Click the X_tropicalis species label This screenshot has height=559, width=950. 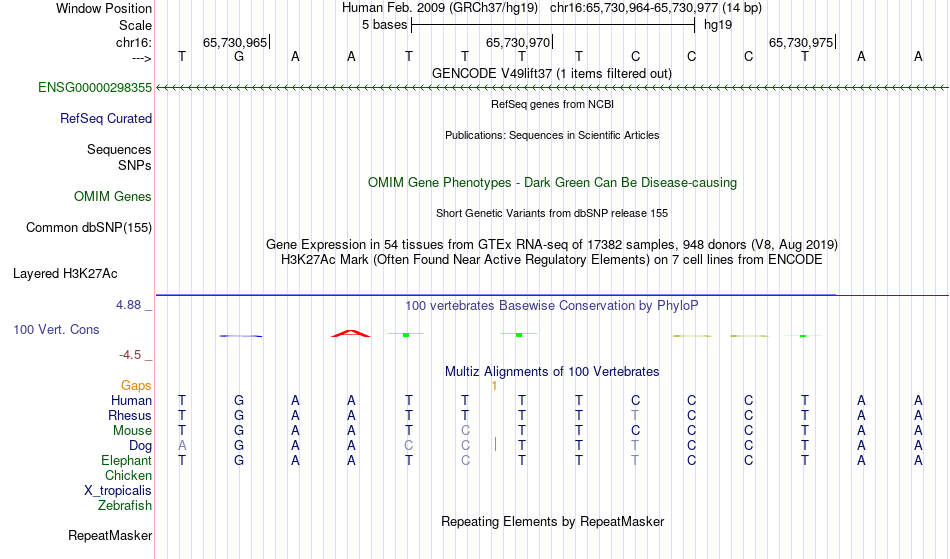[118, 491]
